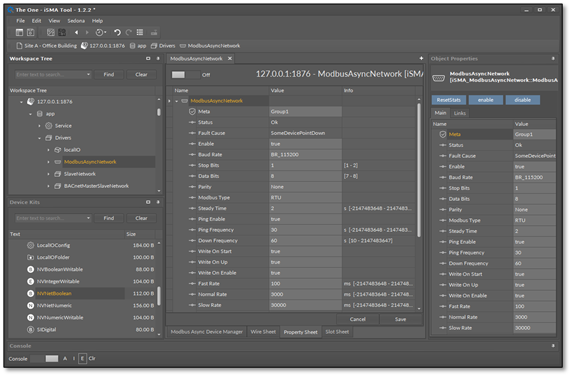This screenshot has height=376, width=571.
Task: Collapse the Drivers node in Workspace Tree
Action: pyautogui.click(x=39, y=138)
